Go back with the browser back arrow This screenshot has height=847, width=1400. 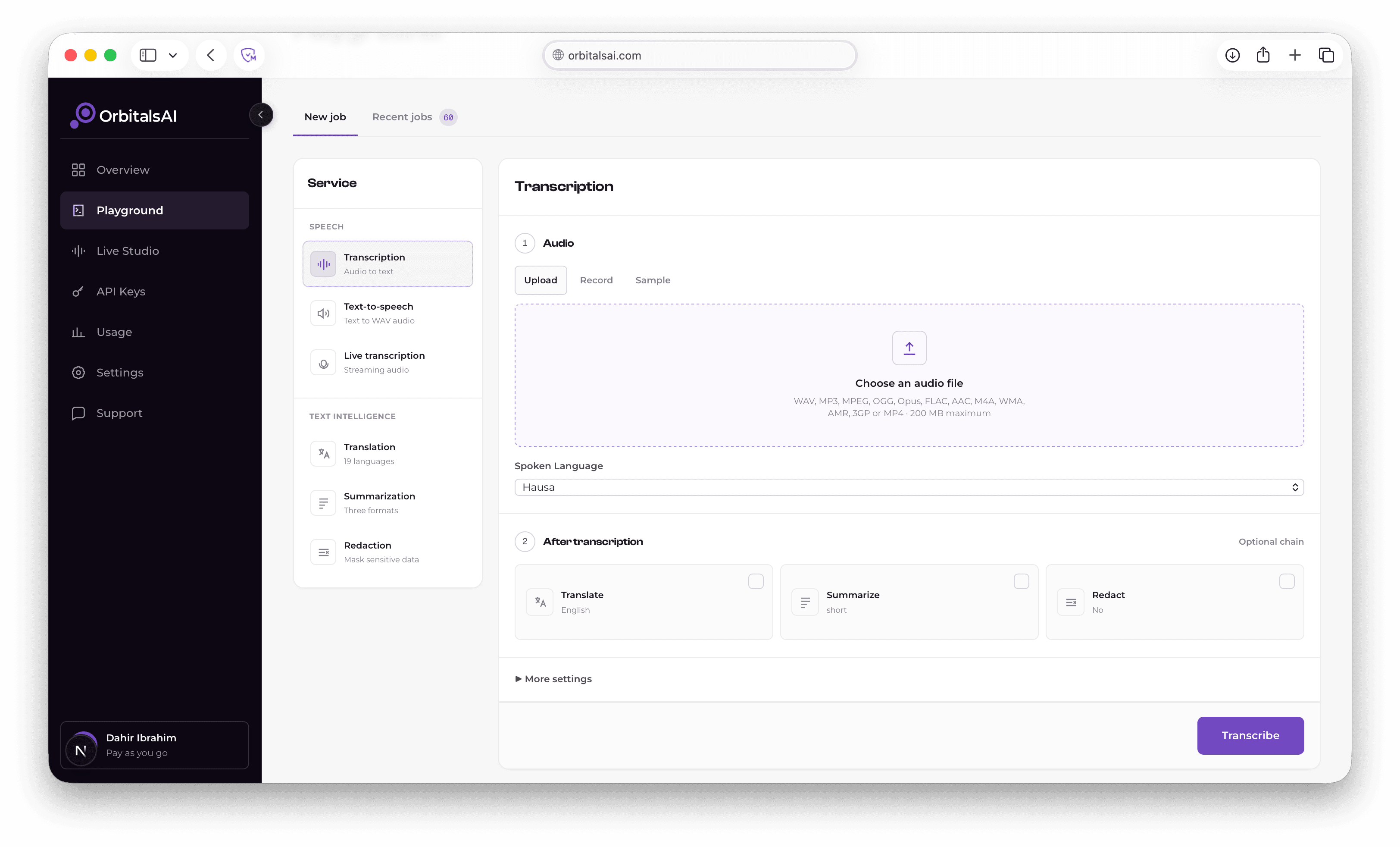[x=211, y=55]
